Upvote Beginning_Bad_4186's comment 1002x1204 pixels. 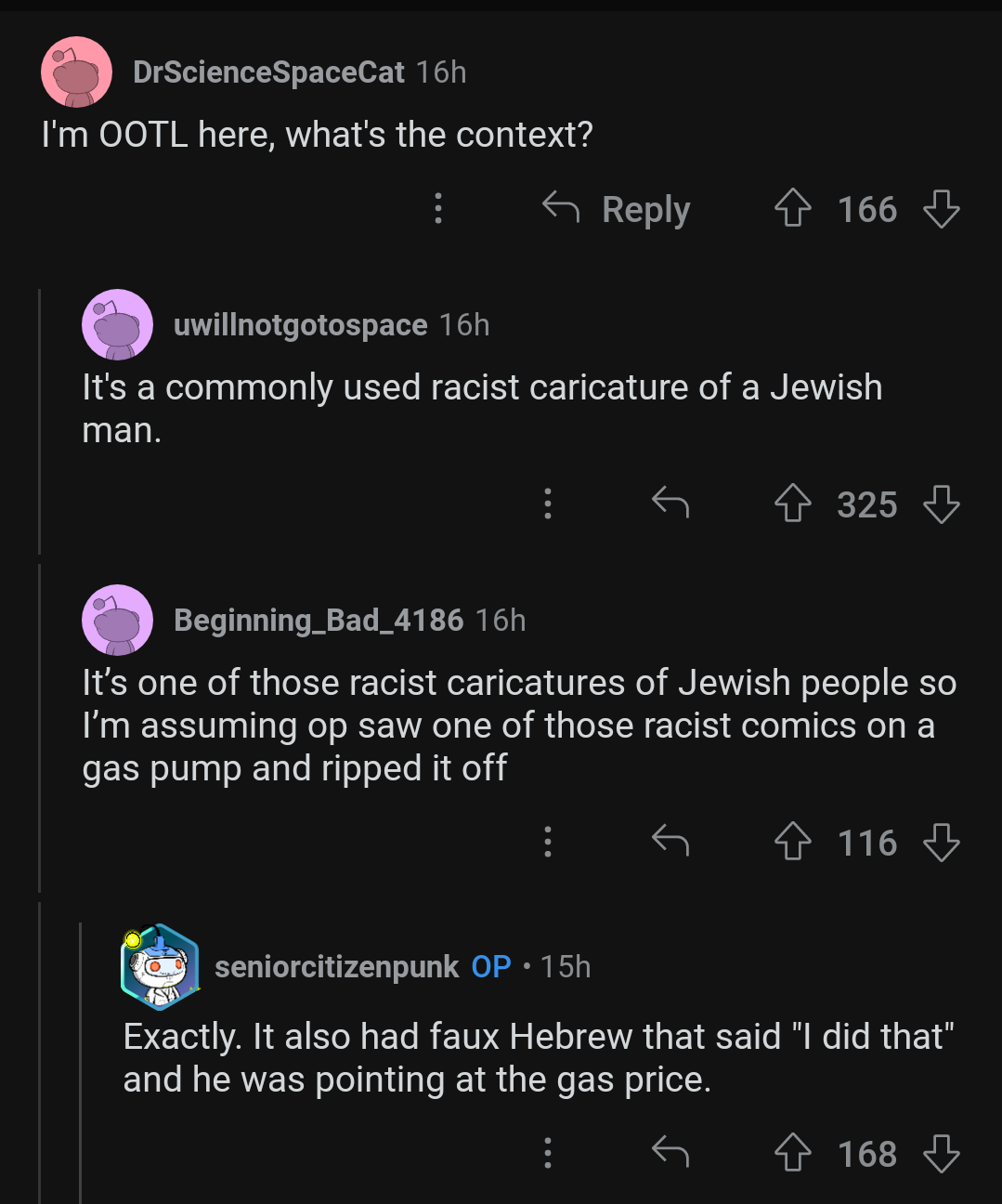pos(792,842)
